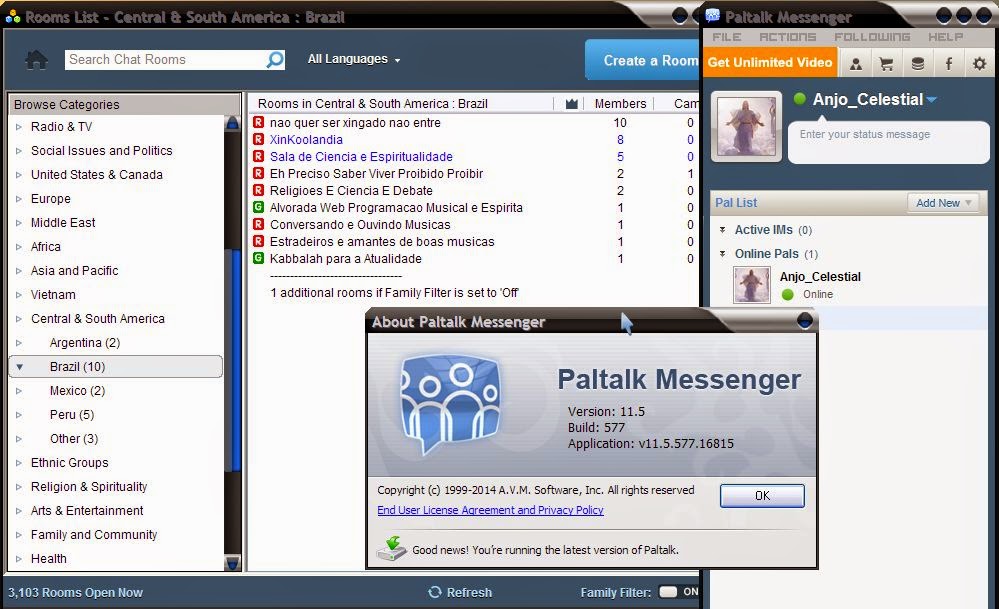The width and height of the screenshot is (999, 609).
Task: Open the Actions menu
Action: tap(787, 37)
